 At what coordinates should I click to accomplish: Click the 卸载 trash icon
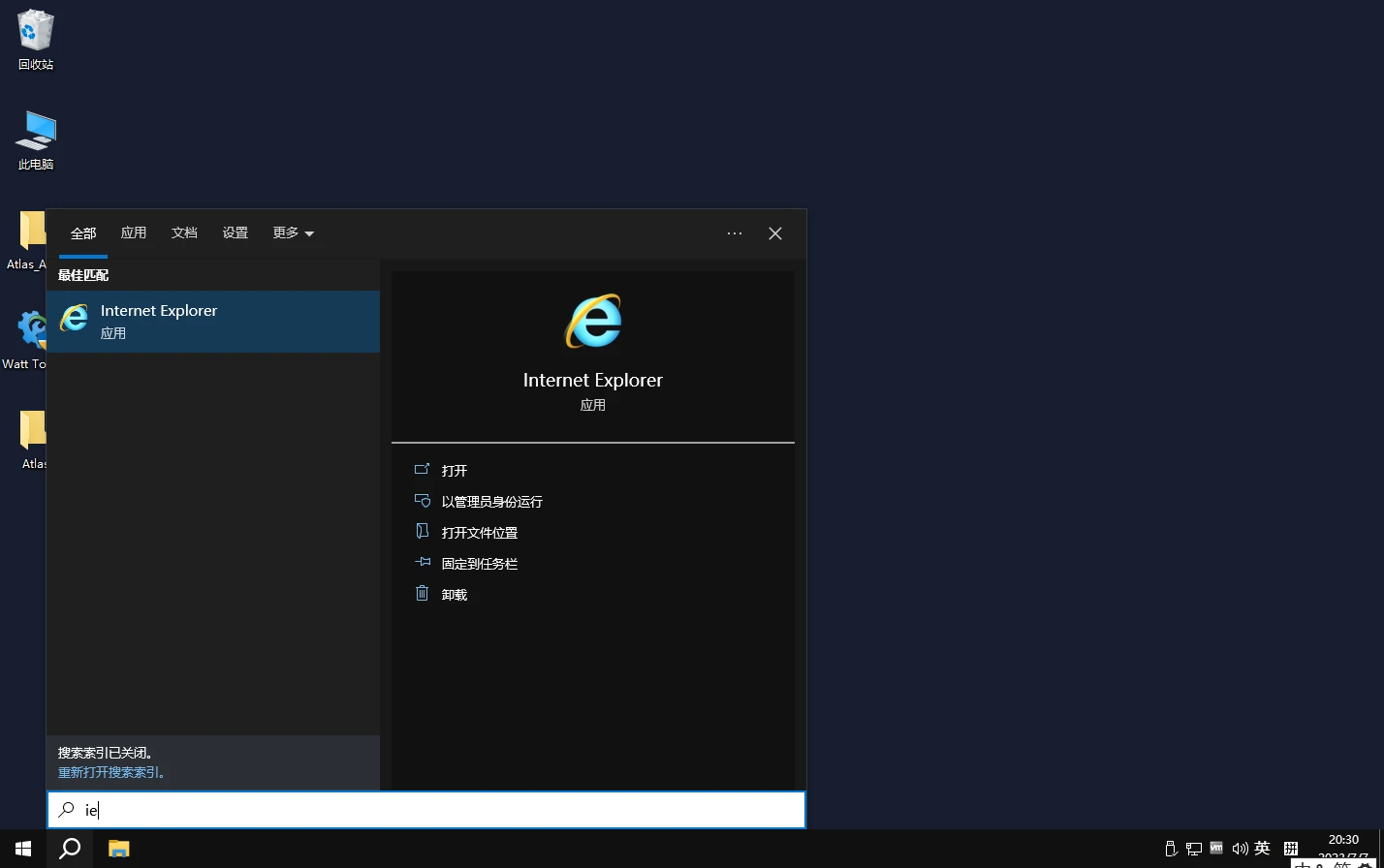(422, 594)
